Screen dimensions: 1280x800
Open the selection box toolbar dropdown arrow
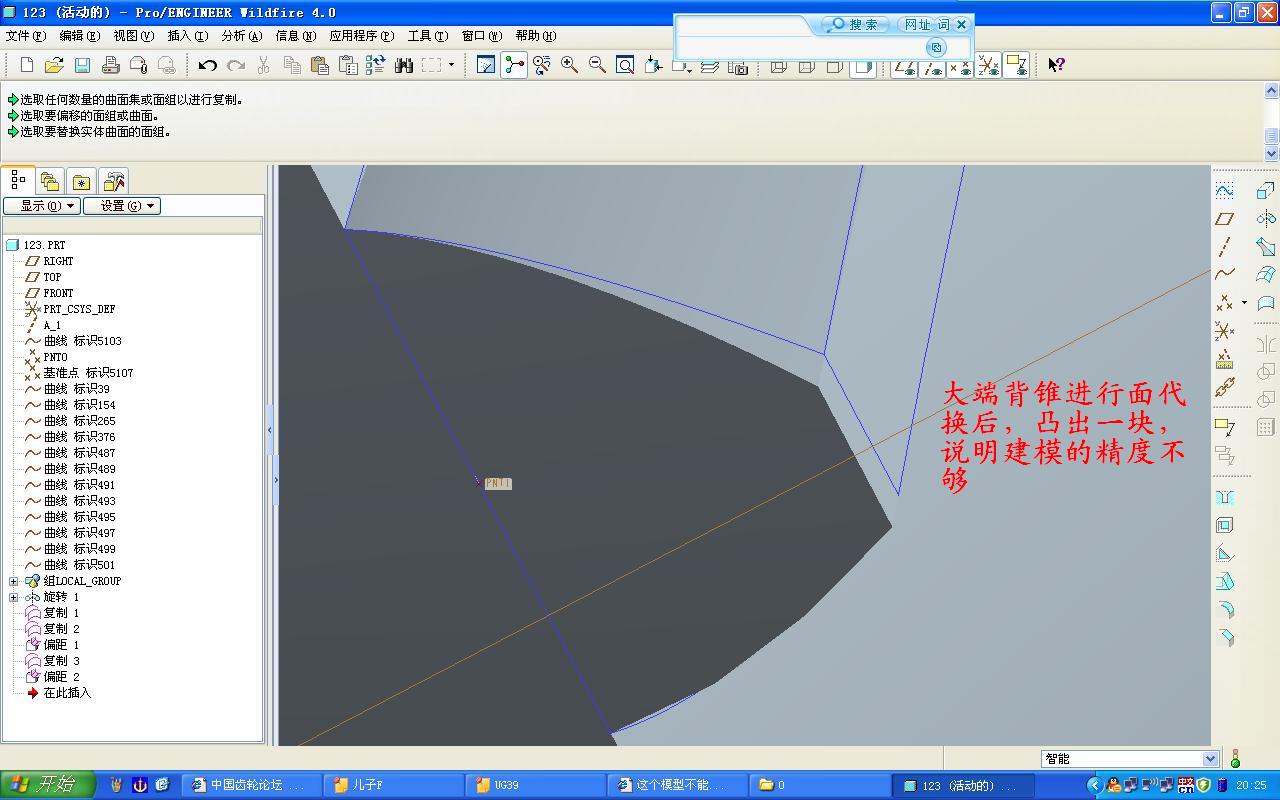[x=451, y=65]
